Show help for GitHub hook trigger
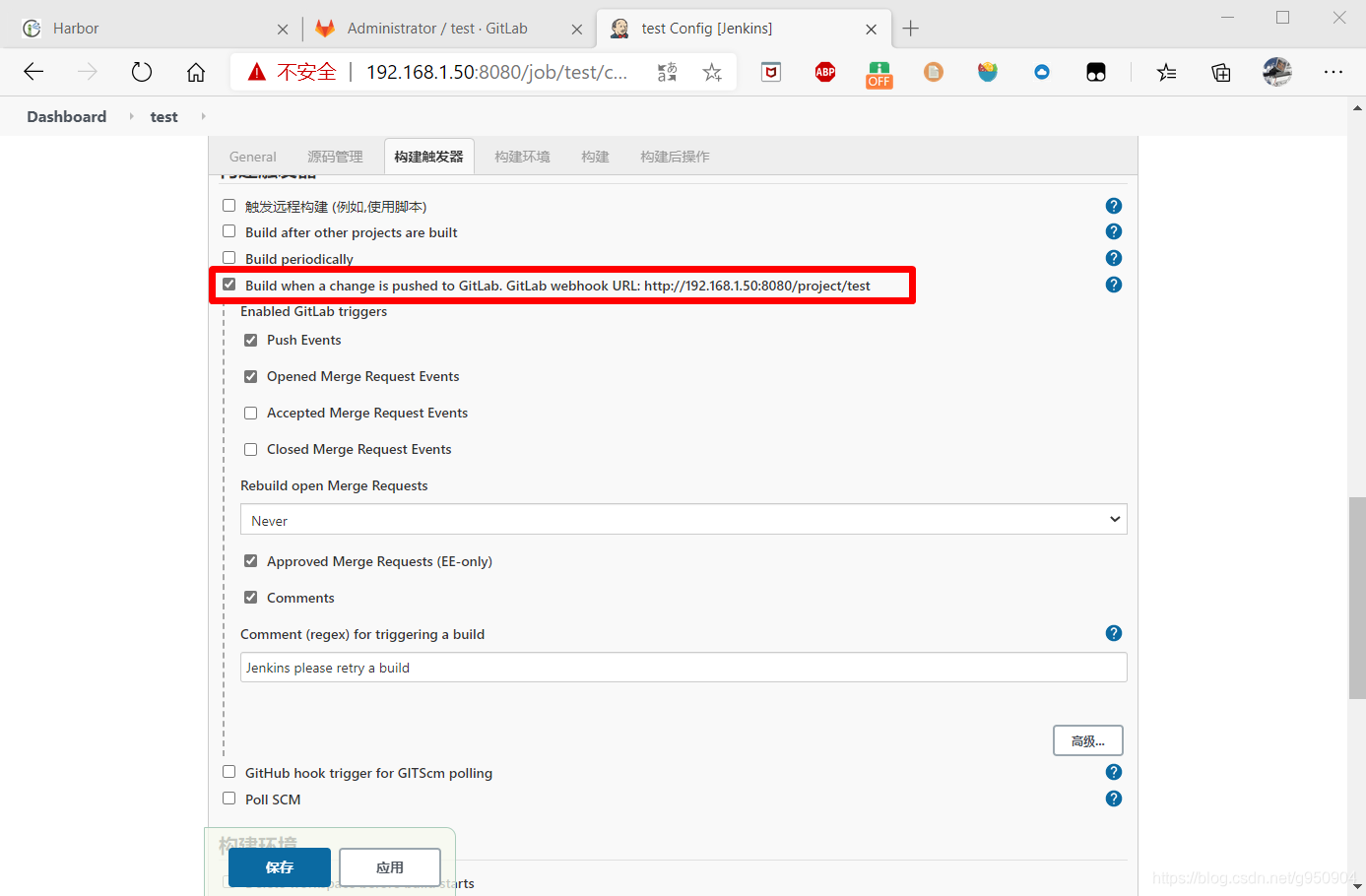Image resolution: width=1366 pixels, height=896 pixels. pos(1114,772)
